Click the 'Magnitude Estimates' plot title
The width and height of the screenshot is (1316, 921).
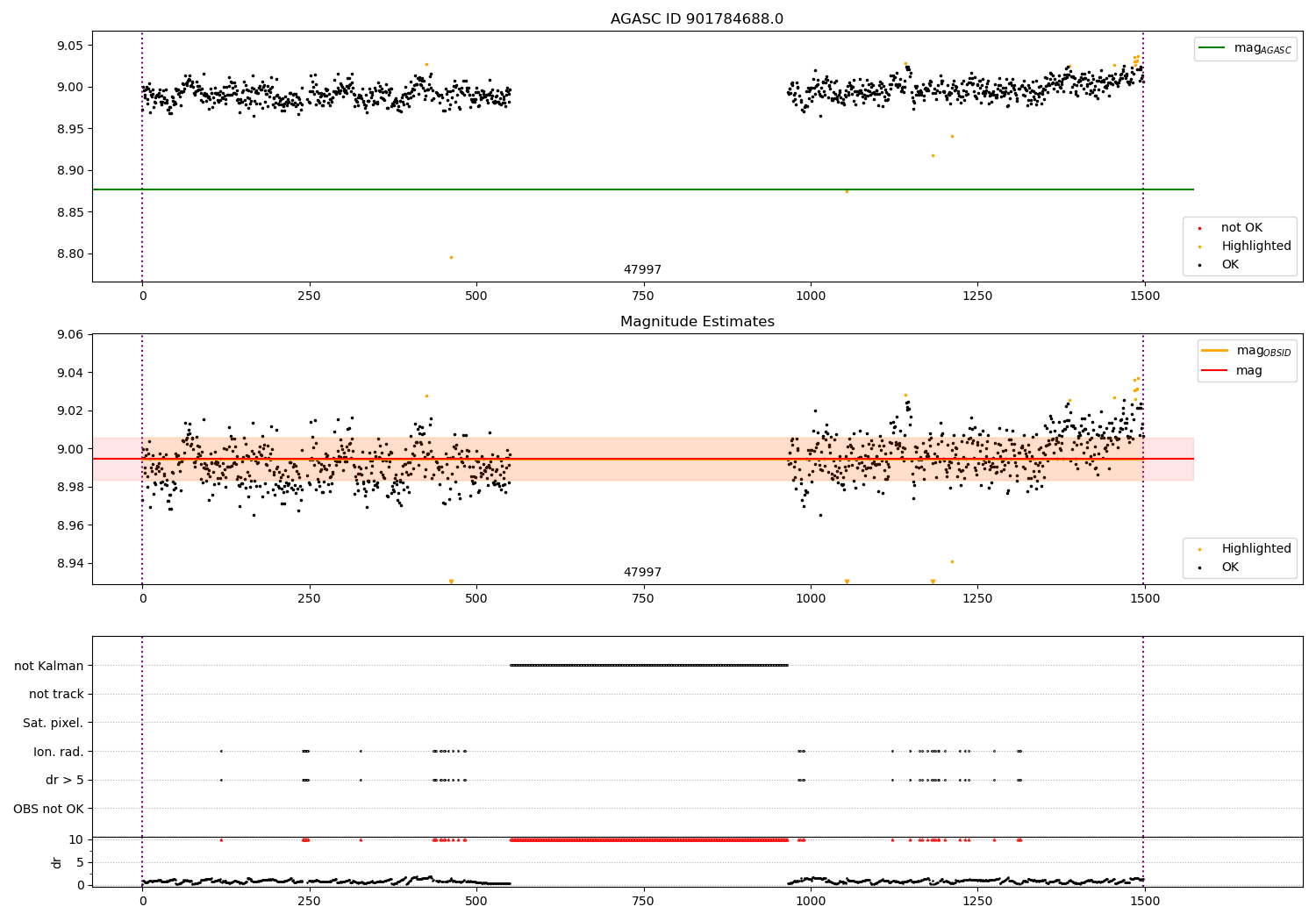pyautogui.click(x=697, y=322)
